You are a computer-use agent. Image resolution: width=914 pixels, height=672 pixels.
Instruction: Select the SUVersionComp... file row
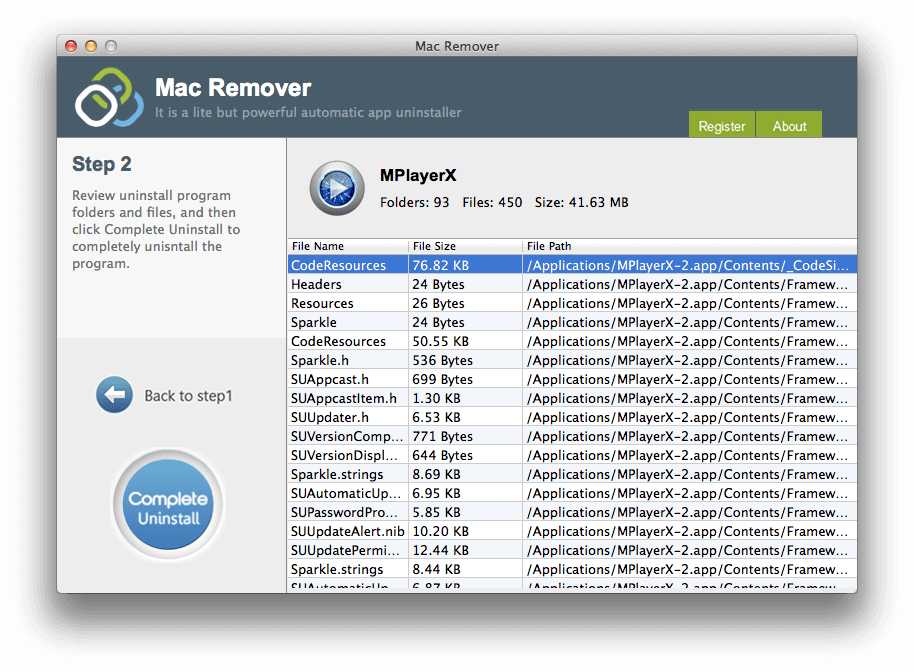[x=572, y=436]
